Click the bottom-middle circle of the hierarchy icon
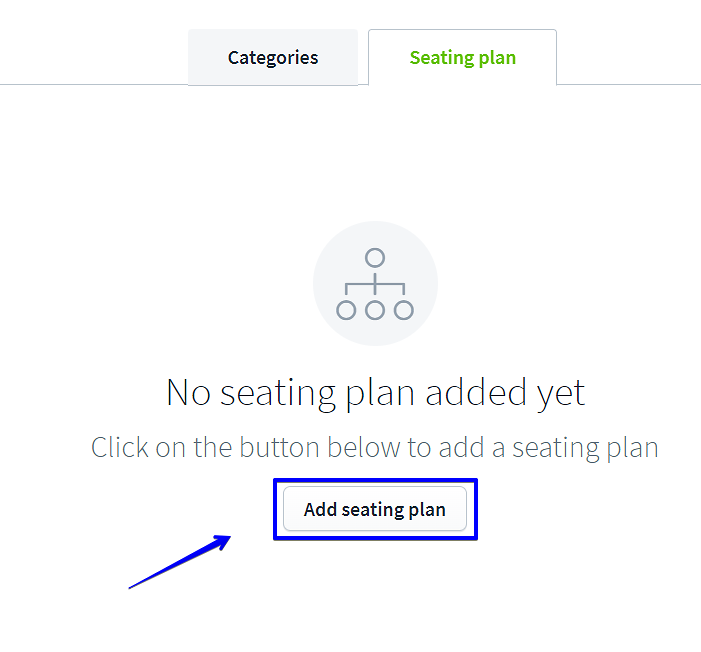Image resolution: width=701 pixels, height=652 pixels. click(x=375, y=310)
